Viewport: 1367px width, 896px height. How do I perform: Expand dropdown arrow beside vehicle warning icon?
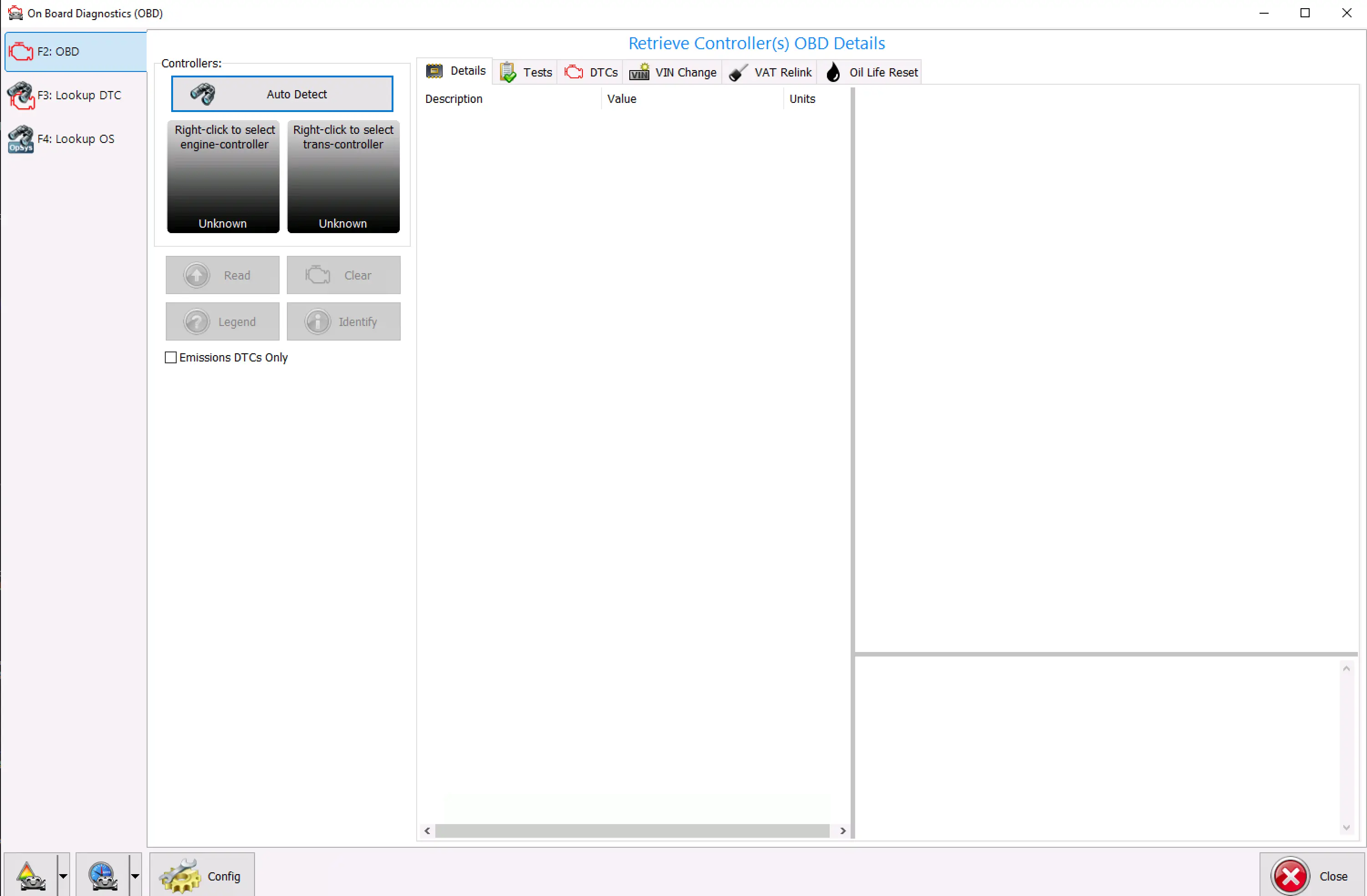(63, 876)
